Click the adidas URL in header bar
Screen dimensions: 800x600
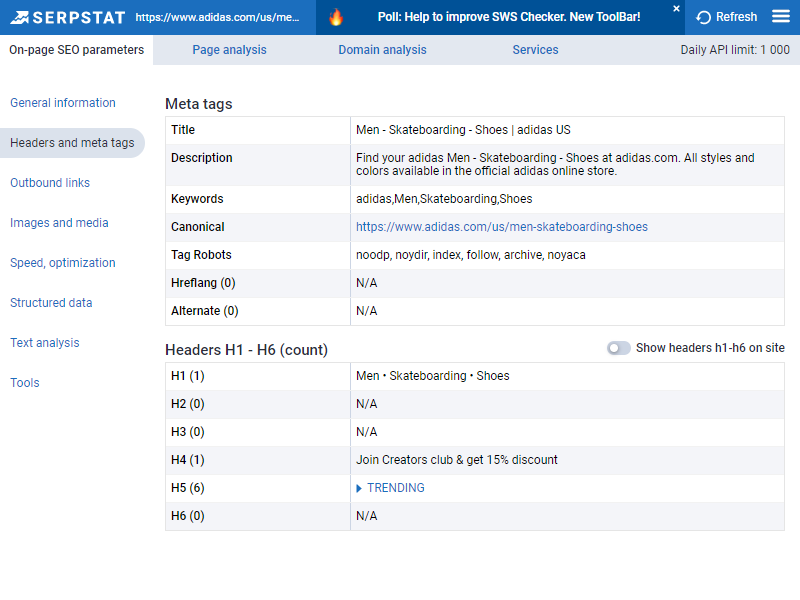coord(217,17)
